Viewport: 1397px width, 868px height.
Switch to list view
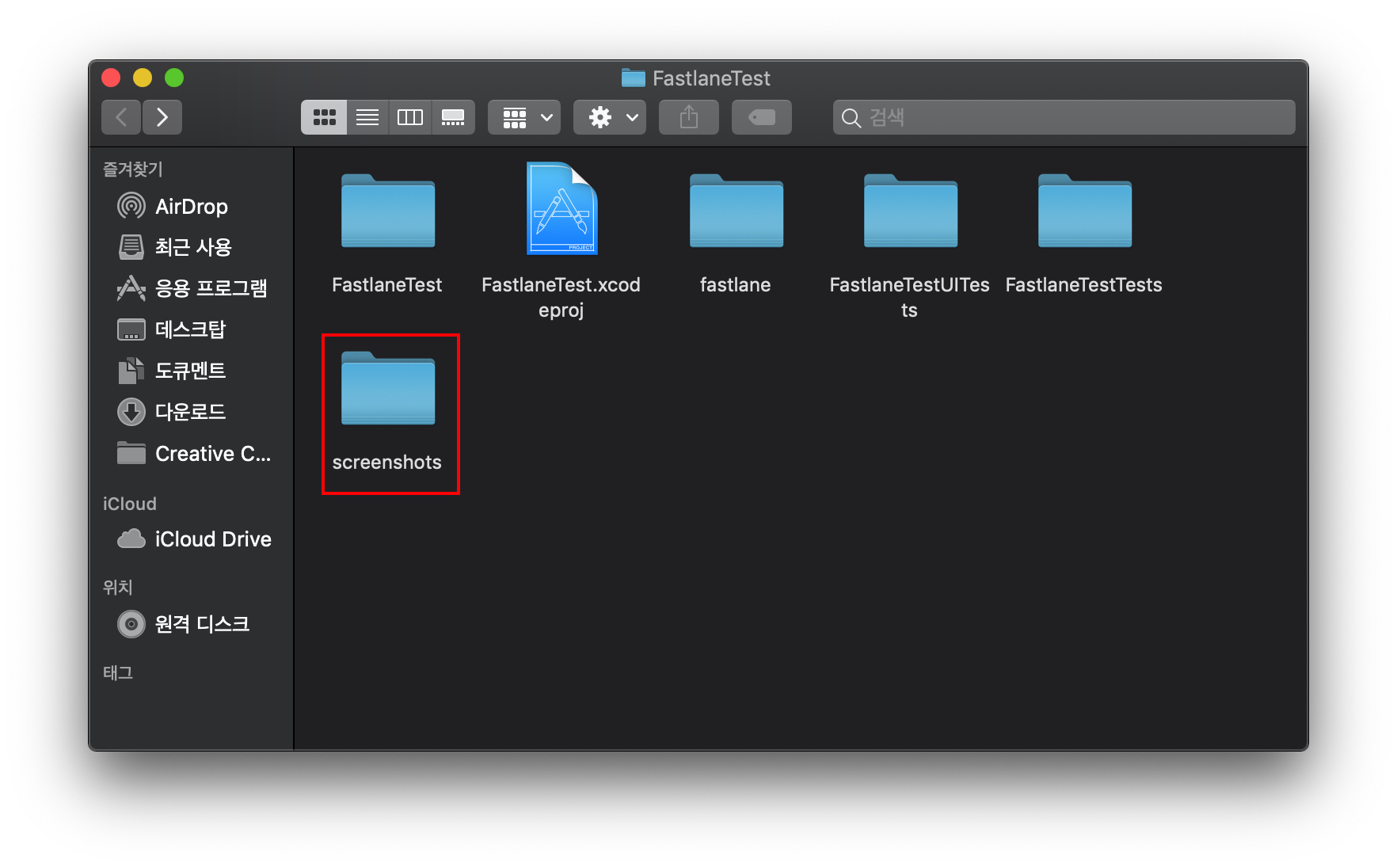[x=367, y=117]
